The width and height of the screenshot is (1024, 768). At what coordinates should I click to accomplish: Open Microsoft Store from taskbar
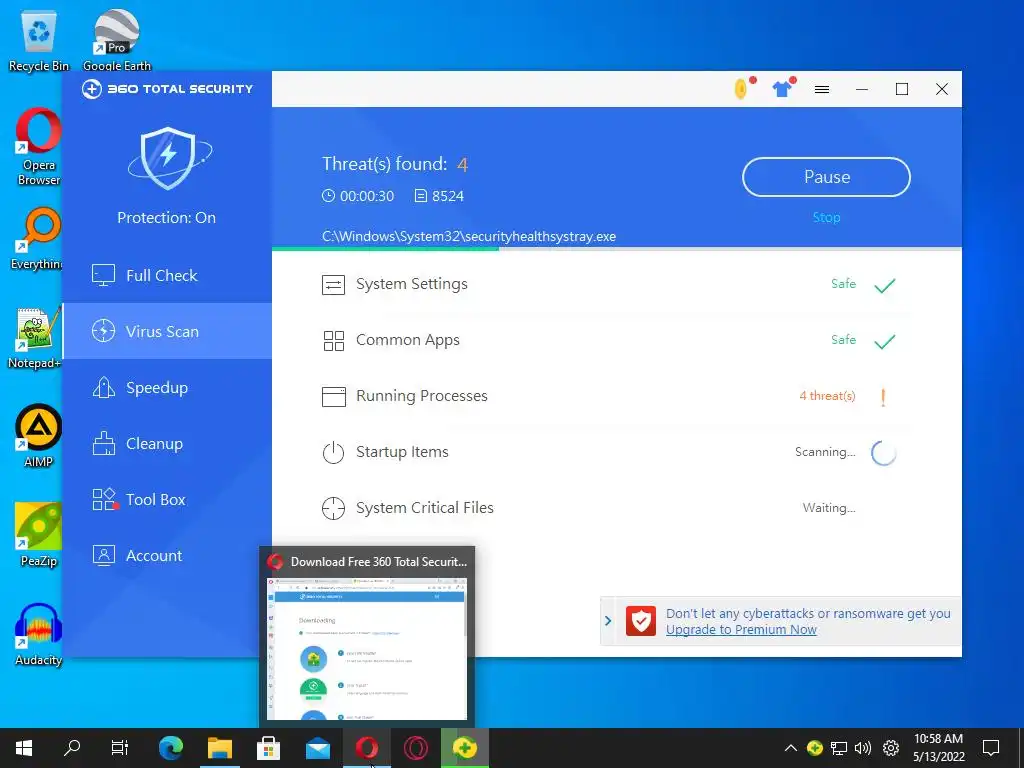pos(268,748)
